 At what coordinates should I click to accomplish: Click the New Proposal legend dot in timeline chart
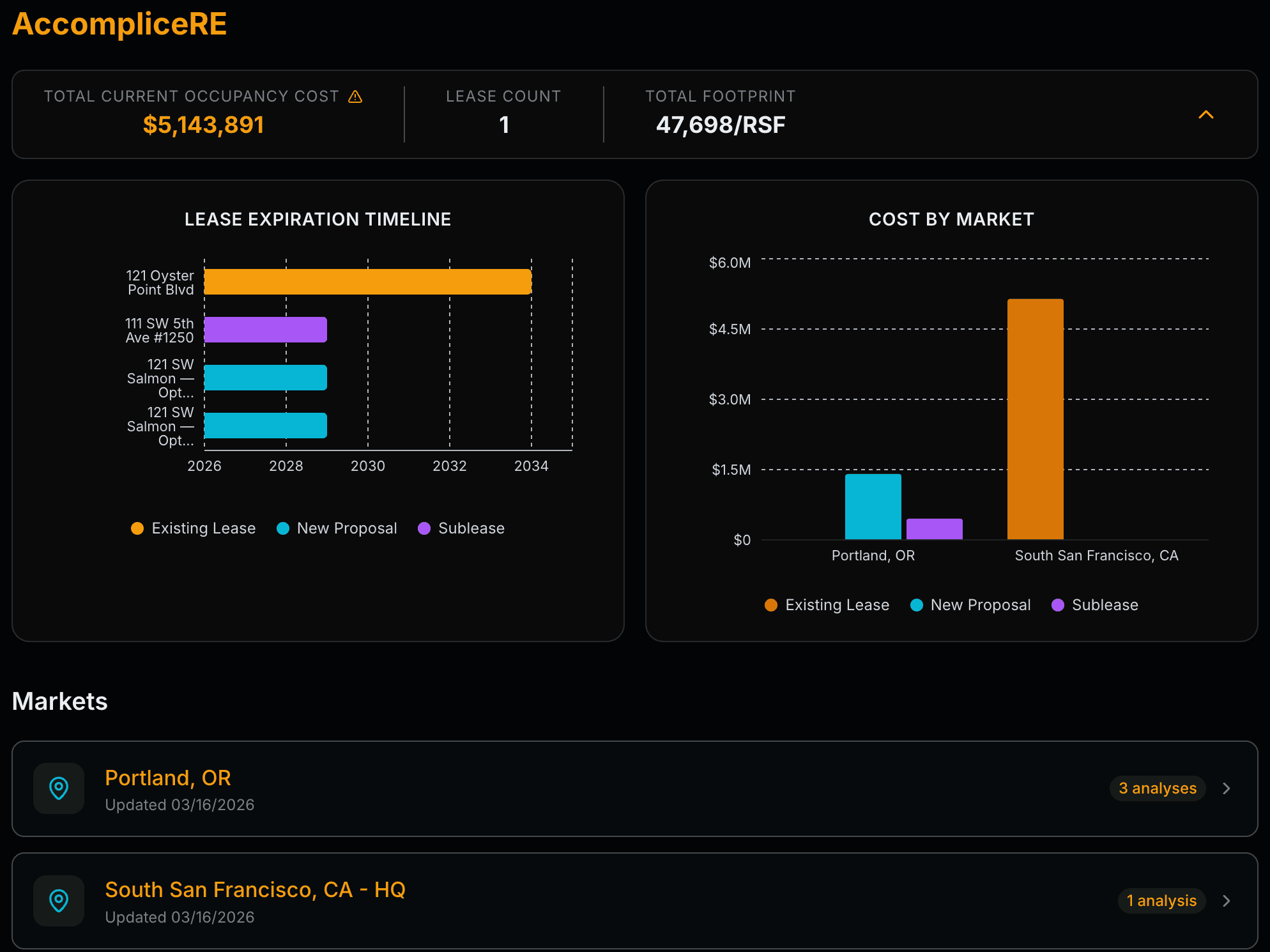[x=282, y=528]
